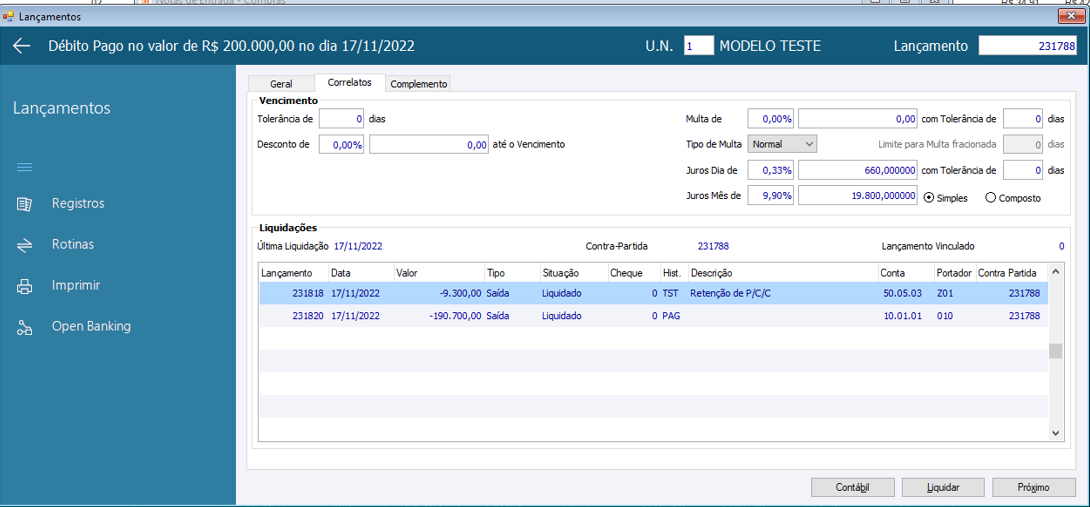The width and height of the screenshot is (1090, 507).
Task: Switch to the Complemento tab
Action: (419, 84)
